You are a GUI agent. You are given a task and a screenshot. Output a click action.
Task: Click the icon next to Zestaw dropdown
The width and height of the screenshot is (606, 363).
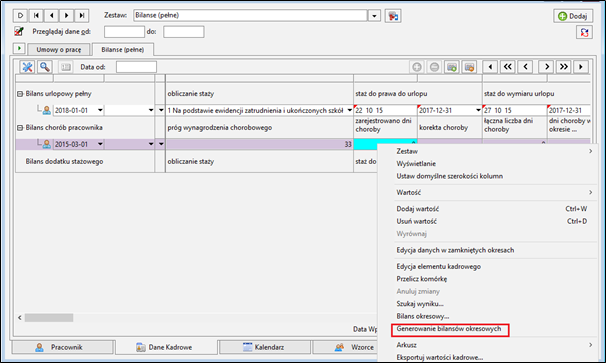(x=393, y=16)
